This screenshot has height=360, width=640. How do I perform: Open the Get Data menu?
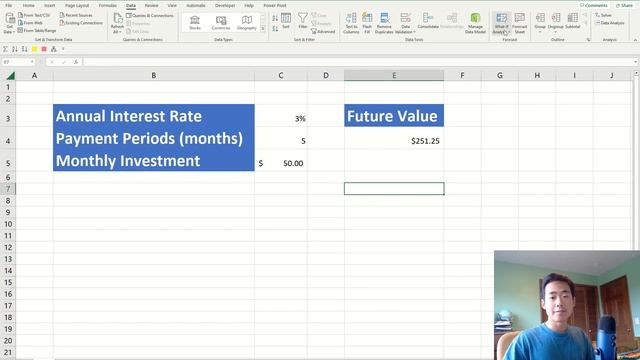[x=9, y=23]
